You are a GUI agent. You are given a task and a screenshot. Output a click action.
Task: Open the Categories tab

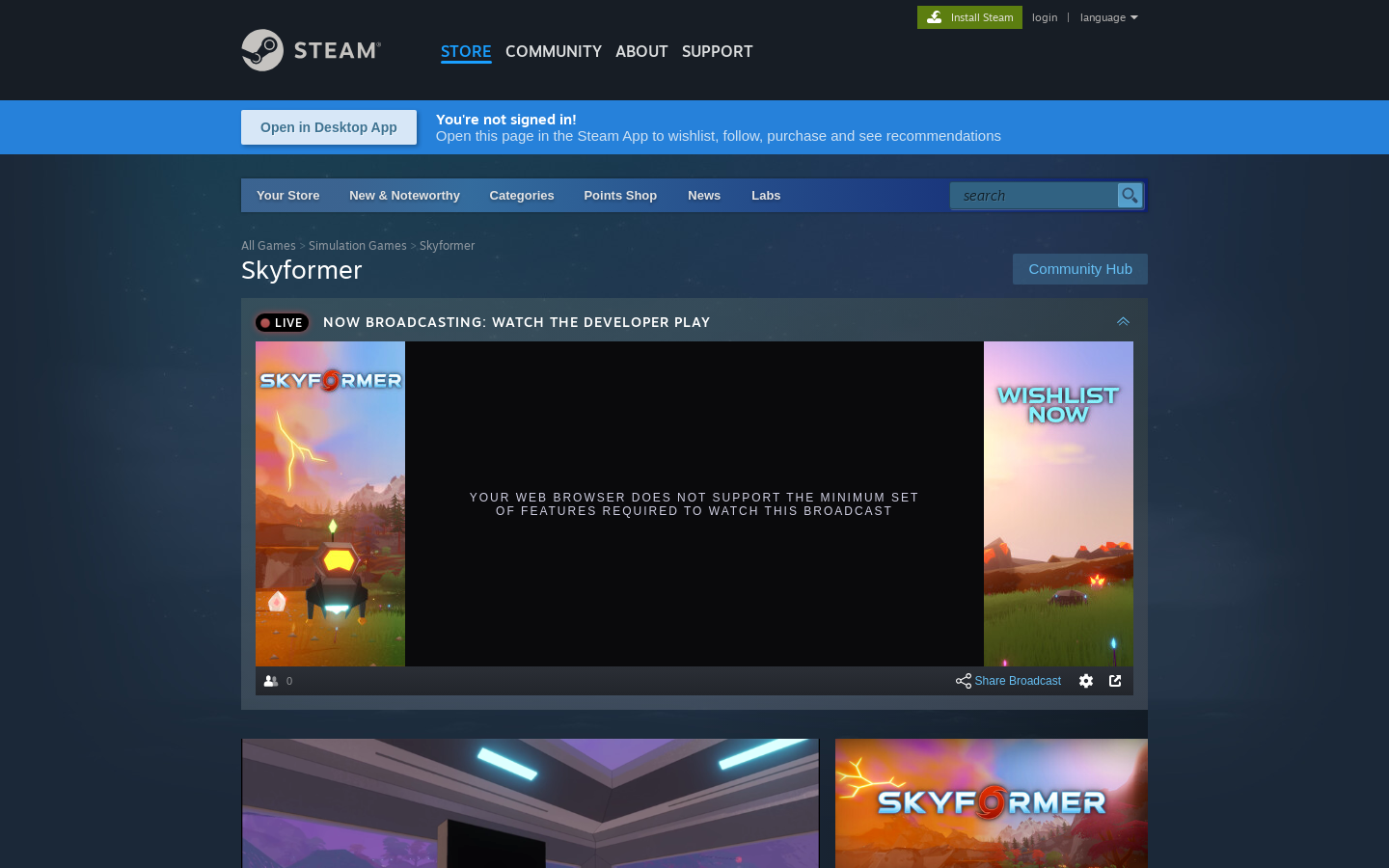pyautogui.click(x=522, y=195)
